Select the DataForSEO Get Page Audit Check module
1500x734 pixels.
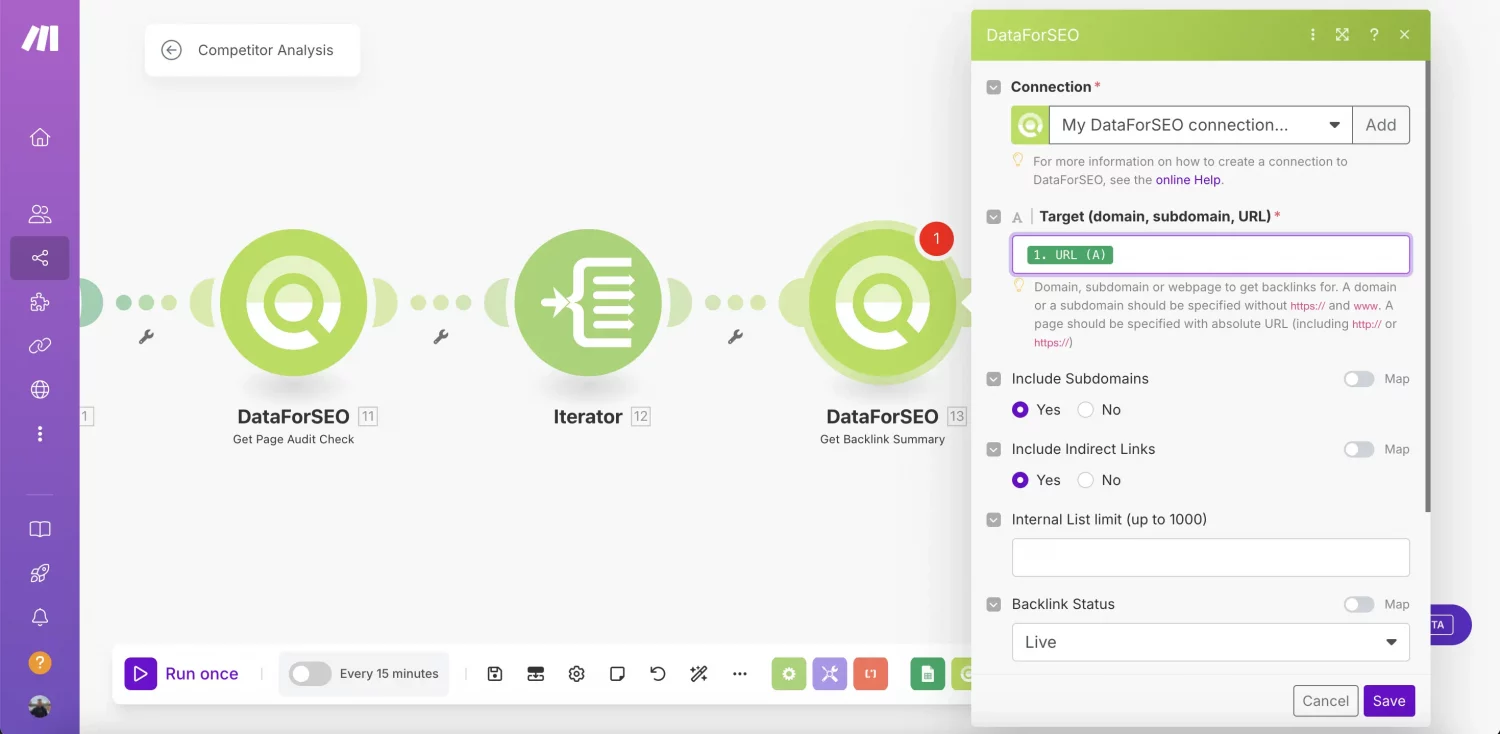[x=294, y=303]
